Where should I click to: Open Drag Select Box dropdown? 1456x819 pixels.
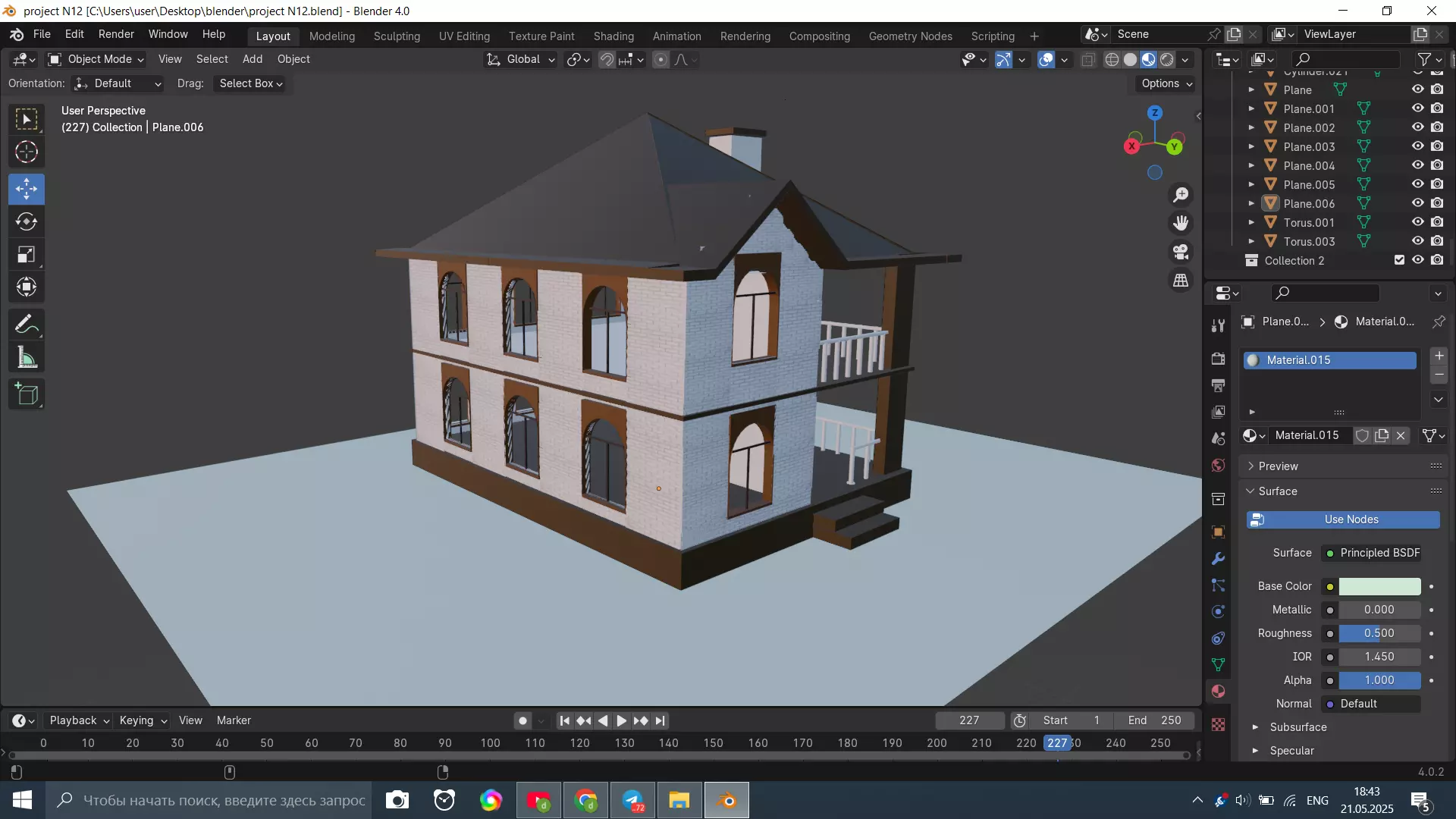pyautogui.click(x=251, y=83)
